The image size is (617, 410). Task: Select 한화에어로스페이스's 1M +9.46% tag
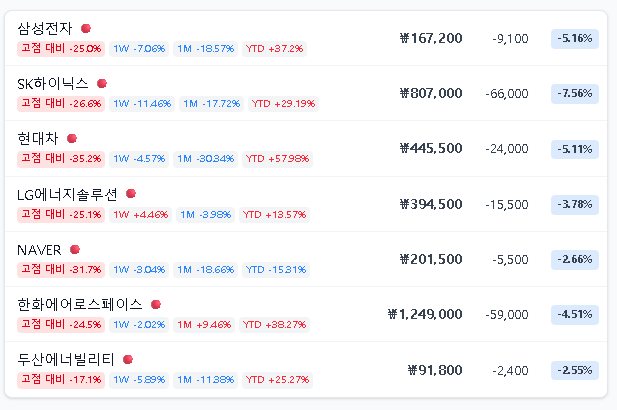tap(205, 324)
